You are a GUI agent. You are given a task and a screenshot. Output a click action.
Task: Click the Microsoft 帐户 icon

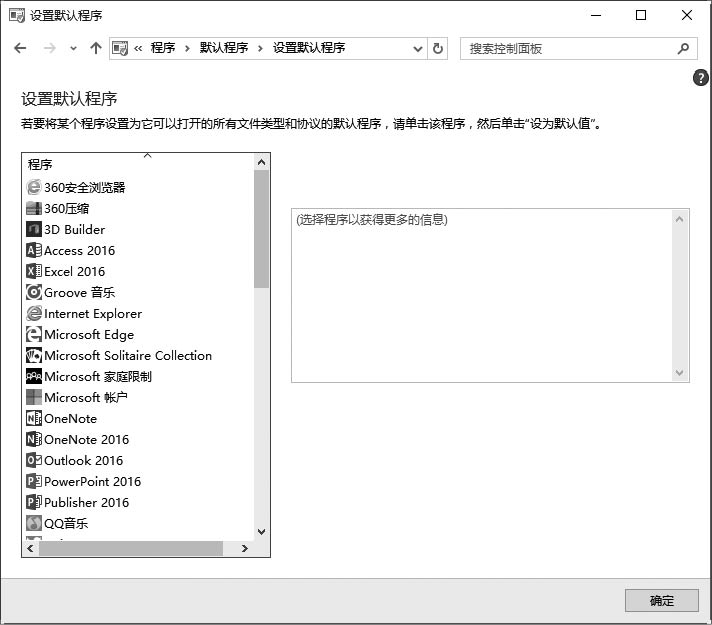(34, 397)
